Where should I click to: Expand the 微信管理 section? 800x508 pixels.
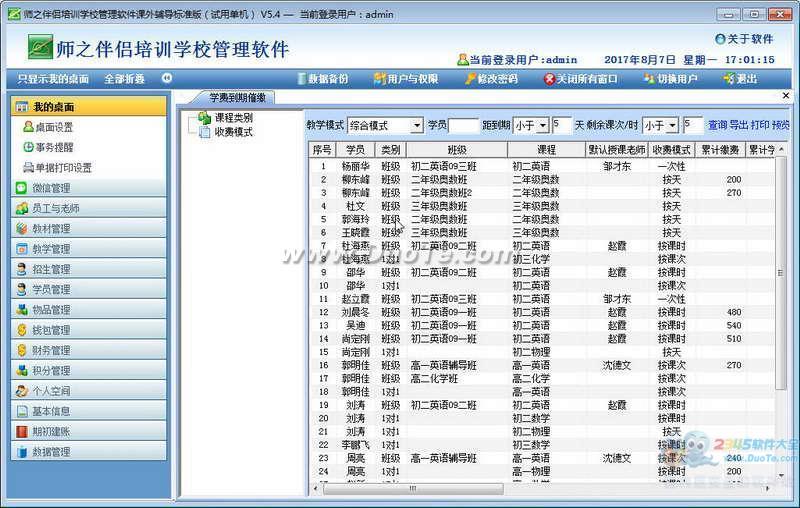89,188
